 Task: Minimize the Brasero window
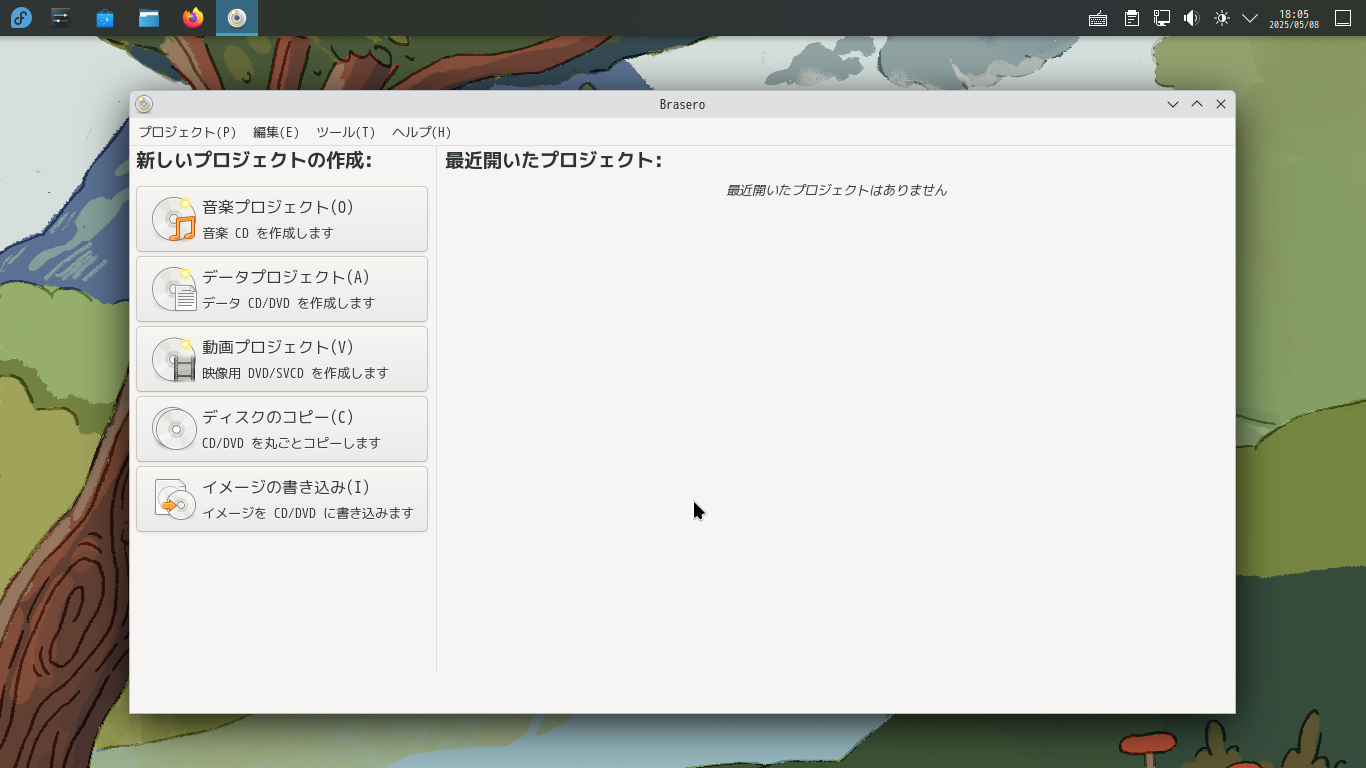pyautogui.click(x=1173, y=104)
